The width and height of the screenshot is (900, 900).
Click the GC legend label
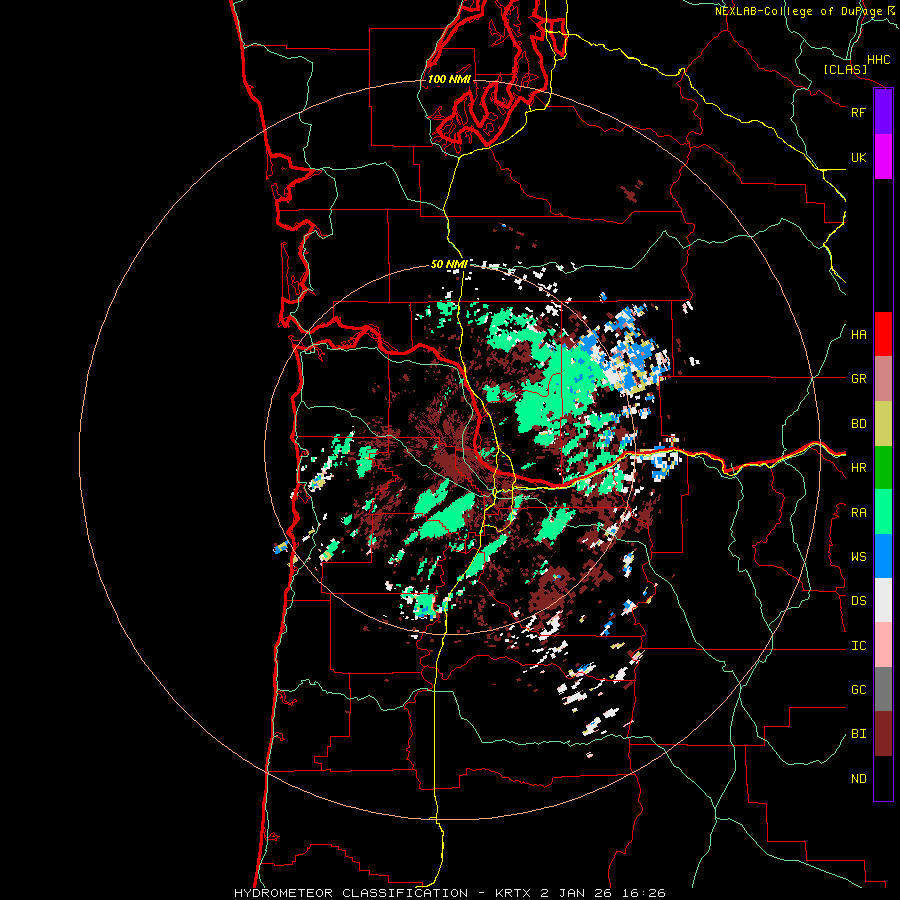click(858, 690)
